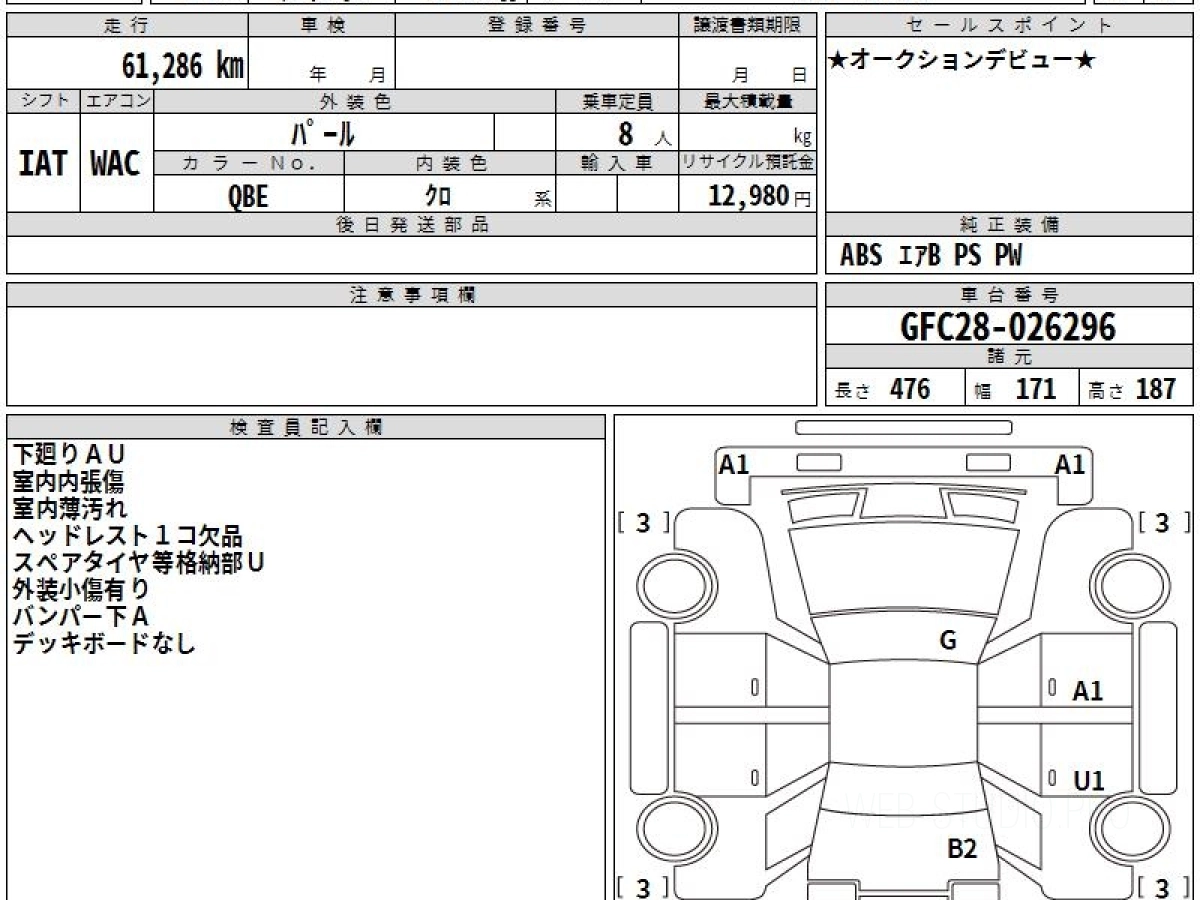The image size is (1200, 900).
Task: Click the note バンパー下A
Action: 80,617
